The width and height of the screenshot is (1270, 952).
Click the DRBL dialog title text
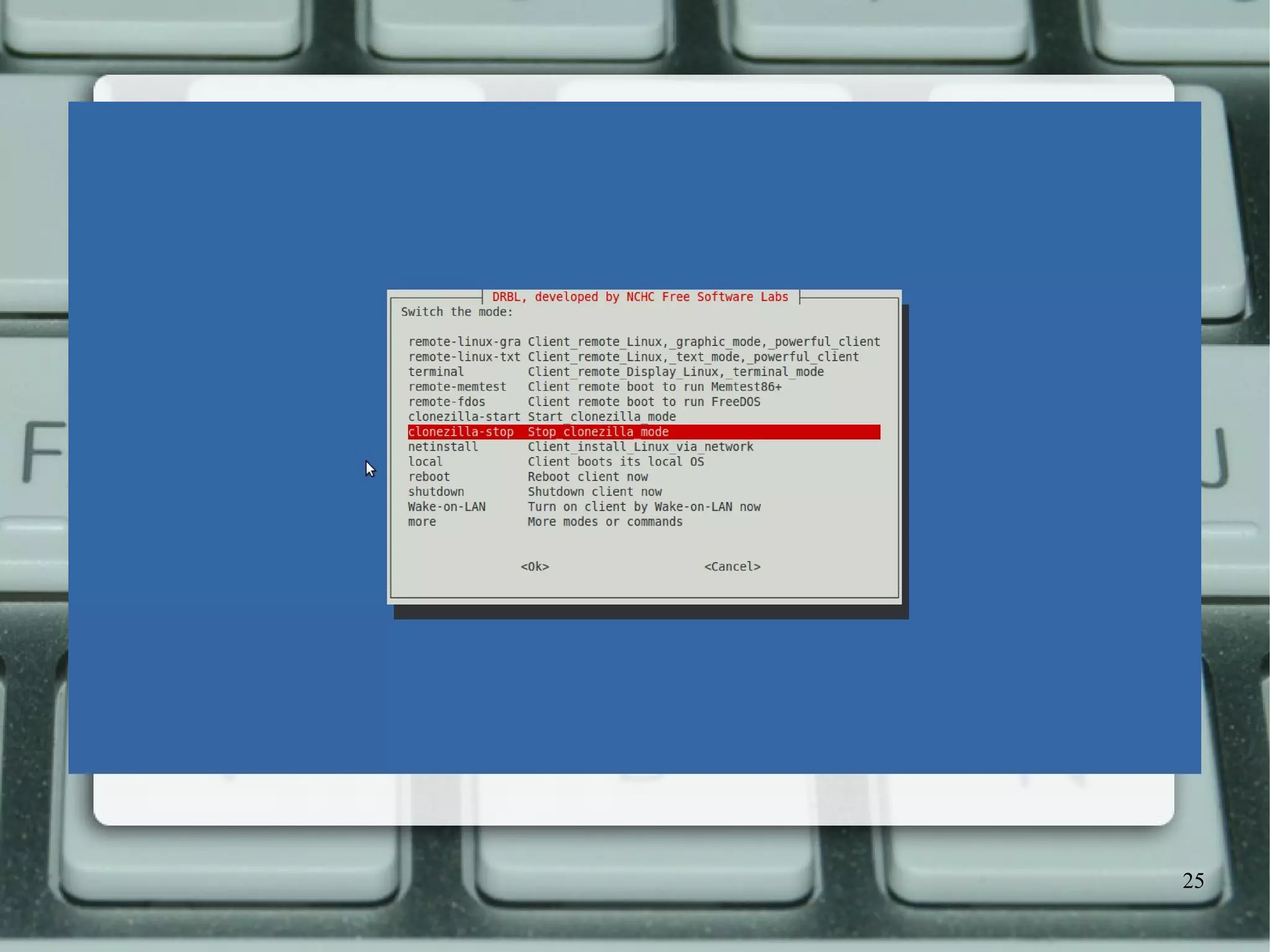pyautogui.click(x=640, y=297)
